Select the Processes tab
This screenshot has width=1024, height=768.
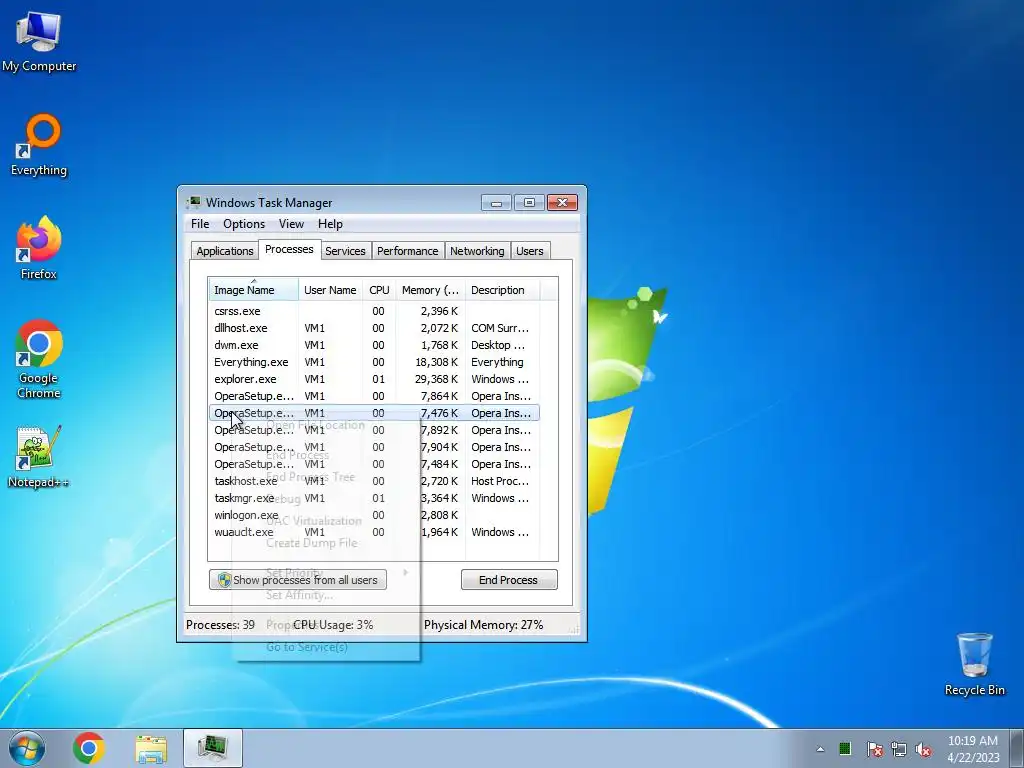289,249
